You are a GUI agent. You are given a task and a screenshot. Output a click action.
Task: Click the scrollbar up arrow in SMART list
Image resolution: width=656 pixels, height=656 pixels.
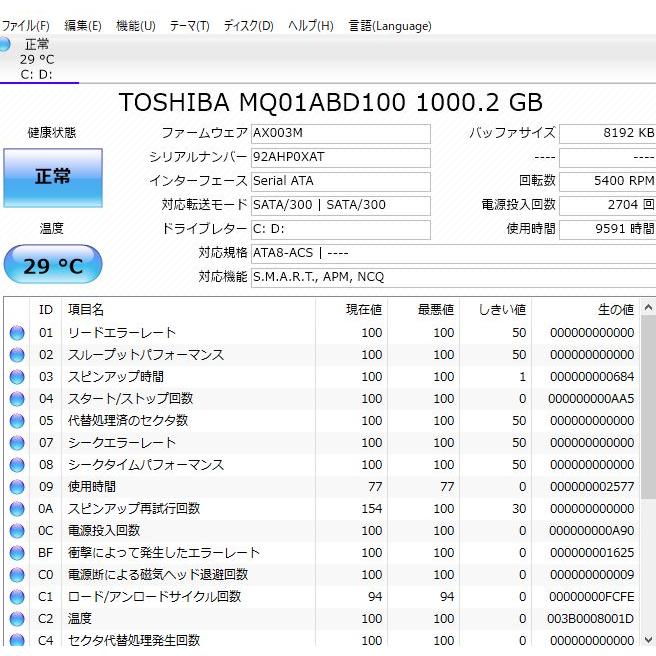pyautogui.click(x=648, y=308)
